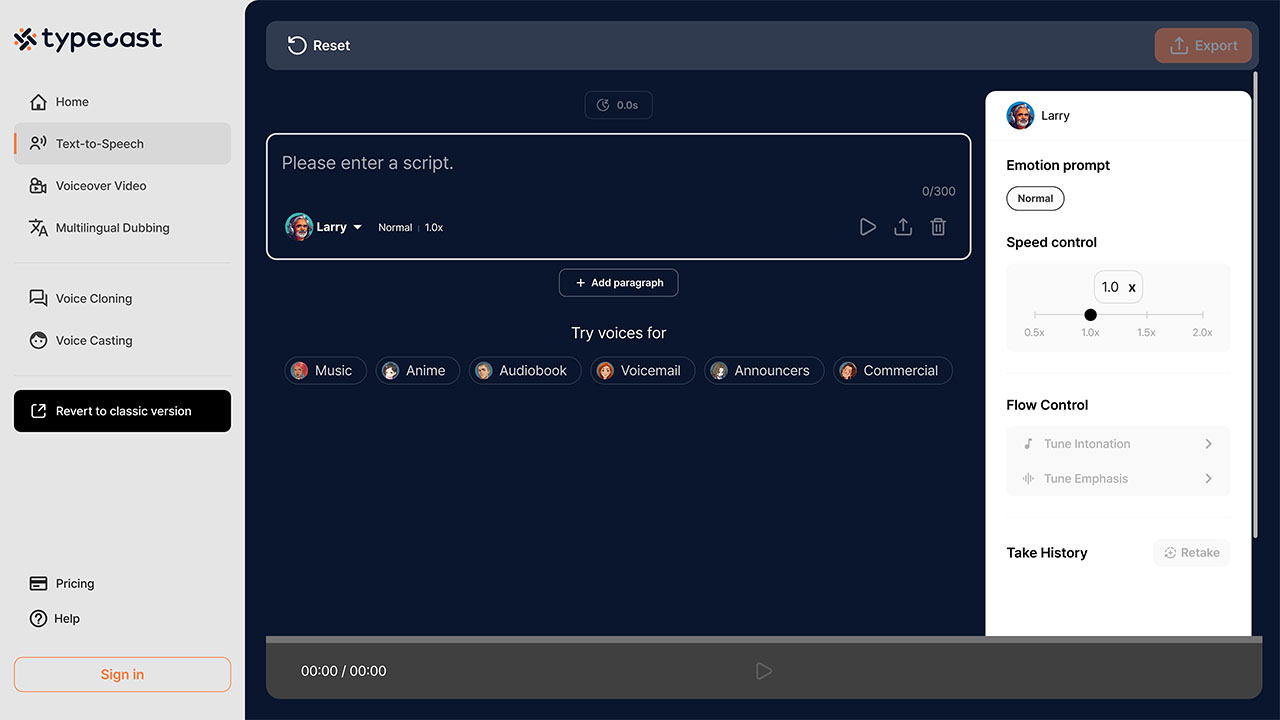This screenshot has width=1280, height=720.
Task: Click Add paragraph button
Action: coord(618,283)
